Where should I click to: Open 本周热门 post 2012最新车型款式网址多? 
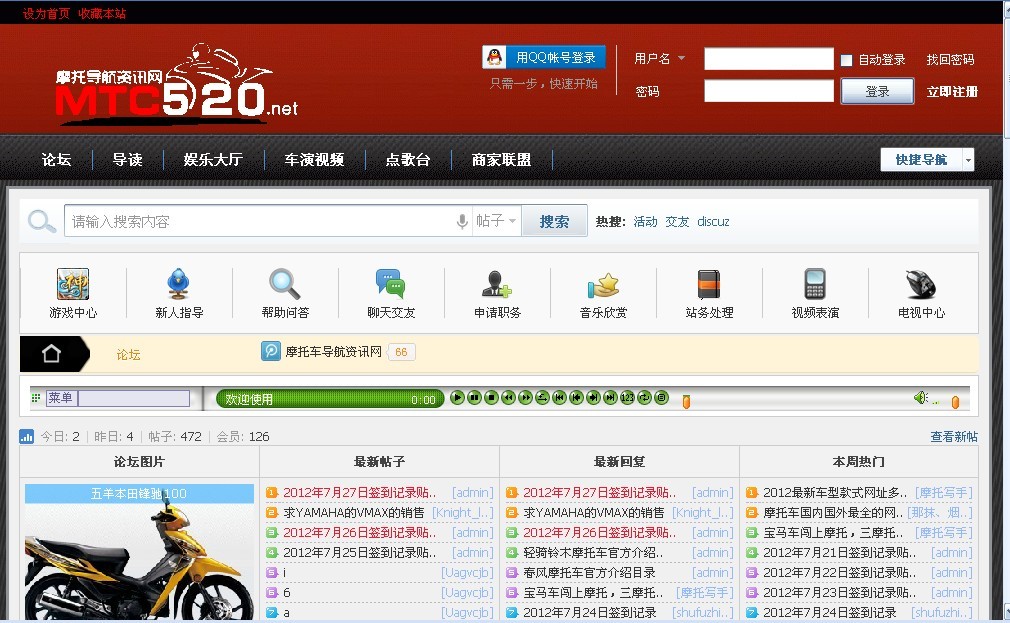(x=835, y=493)
